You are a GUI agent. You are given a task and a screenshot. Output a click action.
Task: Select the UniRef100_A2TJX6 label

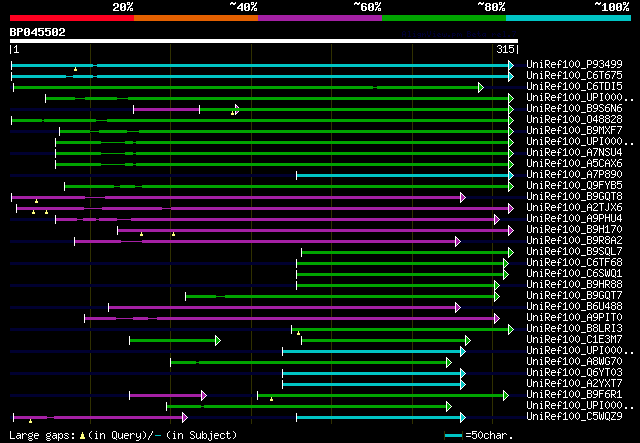[x=574, y=207]
